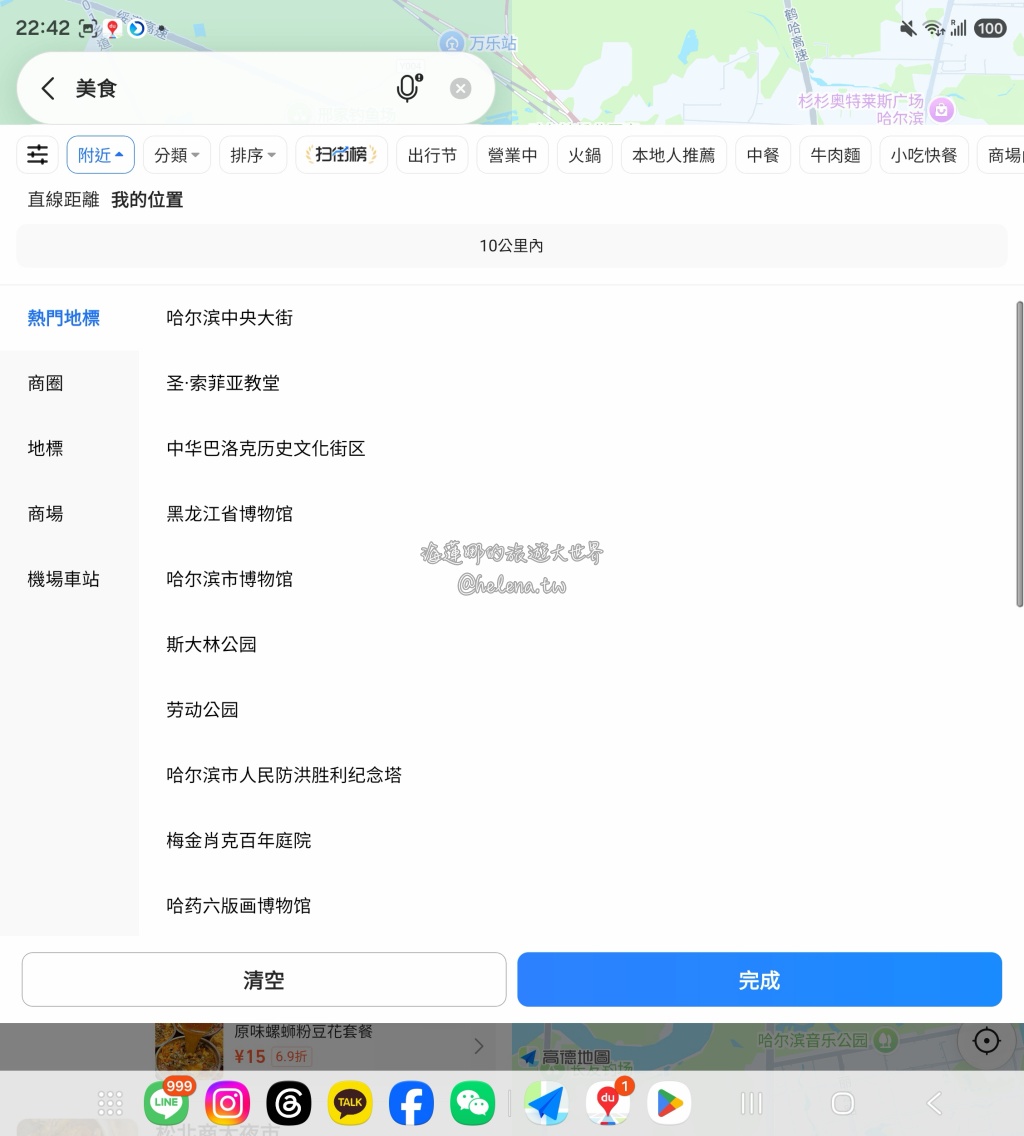Choose 劳动公园 from the list
The width and height of the screenshot is (1024, 1136).
click(x=202, y=709)
